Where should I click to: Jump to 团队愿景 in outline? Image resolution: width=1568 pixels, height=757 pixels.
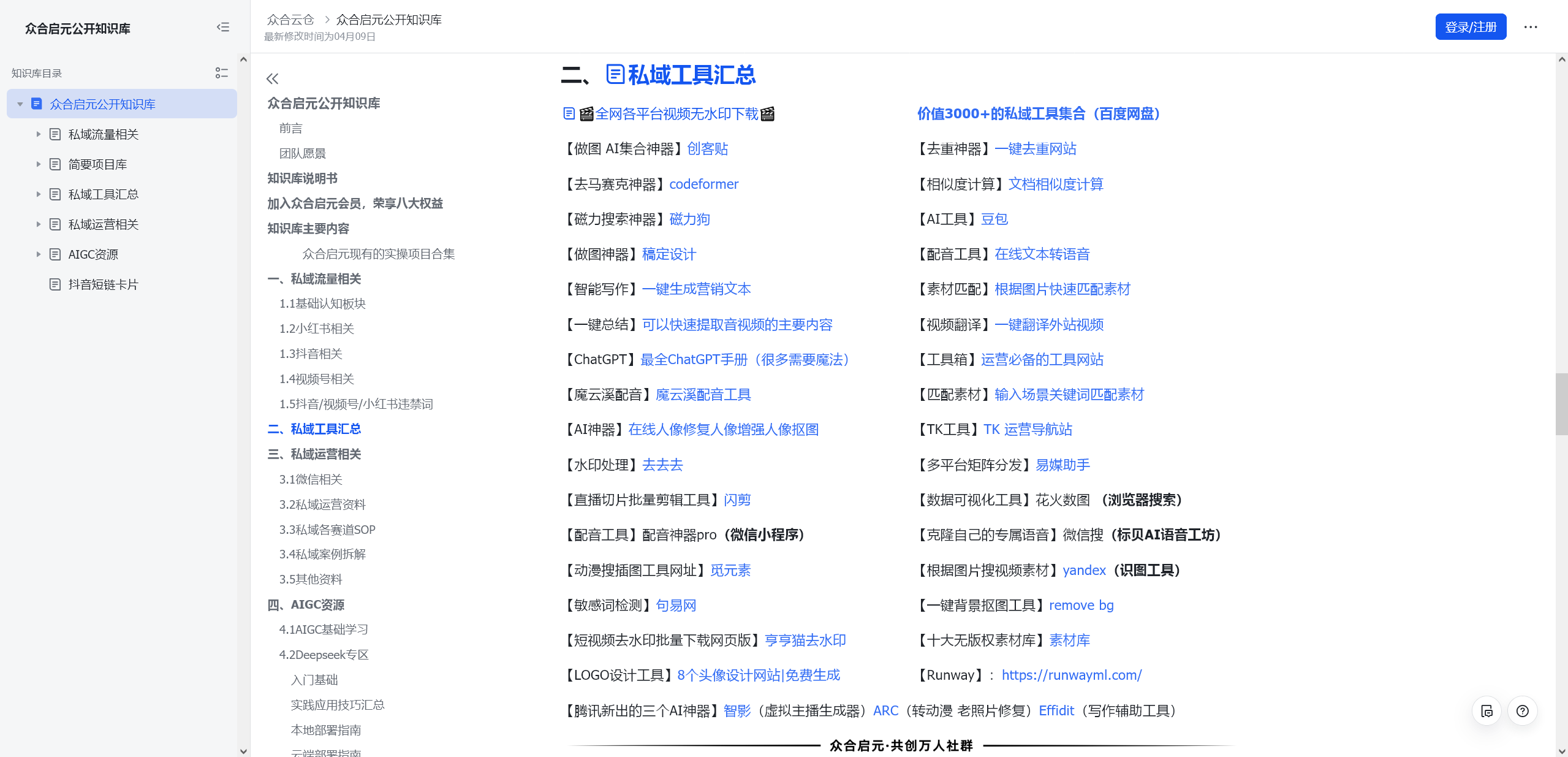coord(302,153)
